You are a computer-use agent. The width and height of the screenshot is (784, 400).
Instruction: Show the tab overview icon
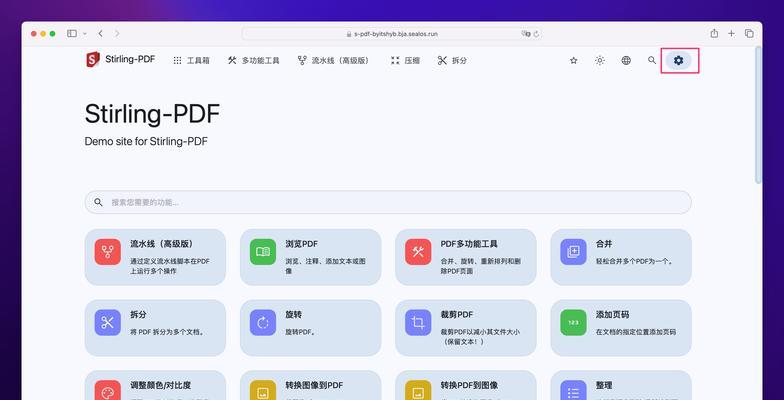point(749,34)
